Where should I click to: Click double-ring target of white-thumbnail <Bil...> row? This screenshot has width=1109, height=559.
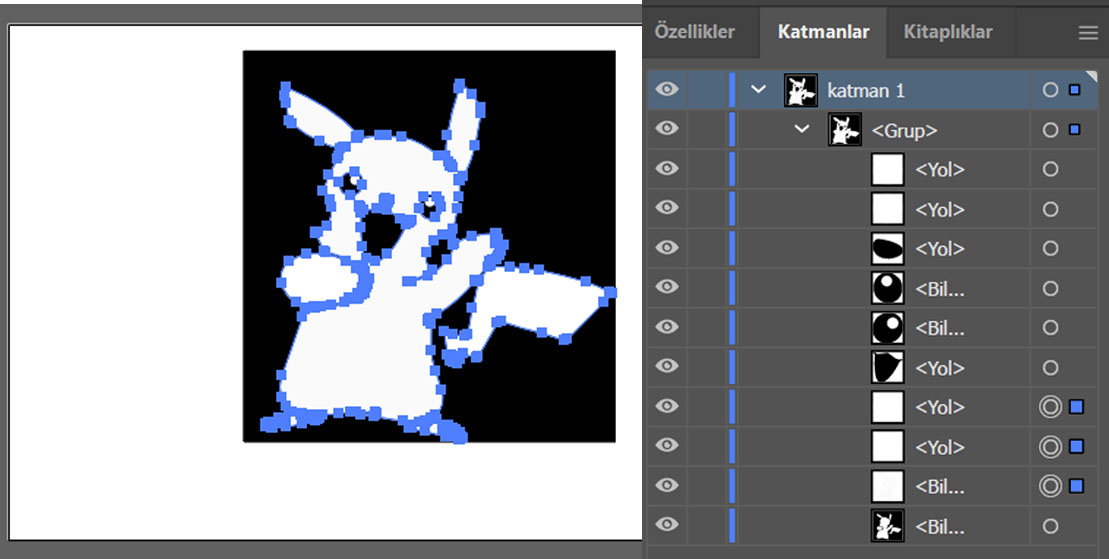[x=1050, y=486]
